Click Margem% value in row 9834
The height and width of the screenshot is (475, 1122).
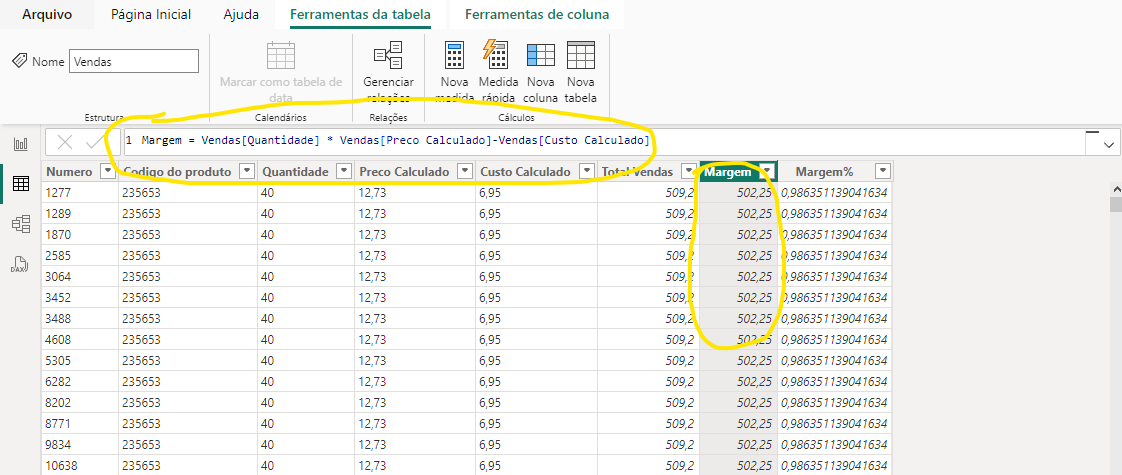pos(835,444)
